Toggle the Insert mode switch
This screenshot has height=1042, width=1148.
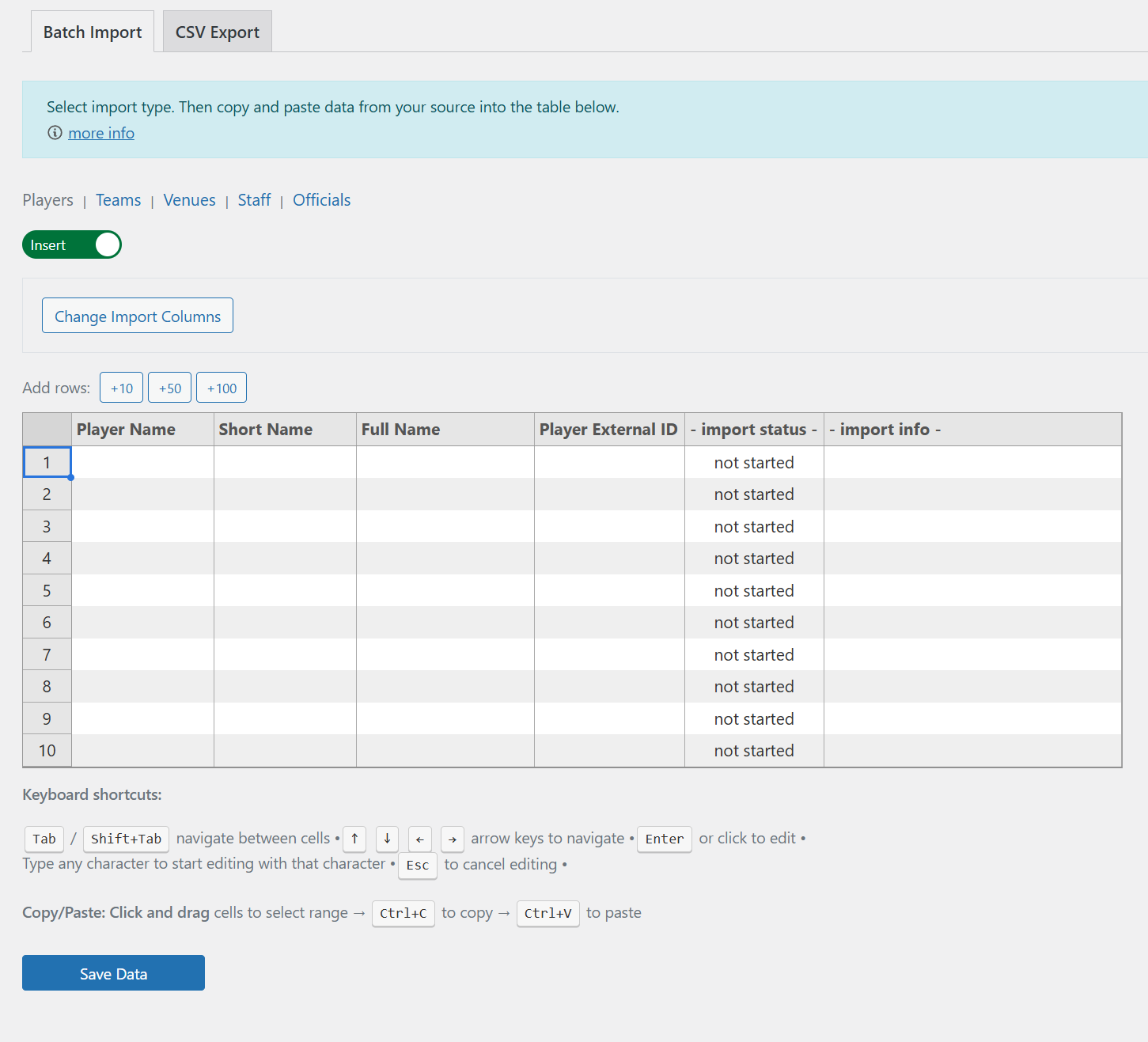pos(72,245)
